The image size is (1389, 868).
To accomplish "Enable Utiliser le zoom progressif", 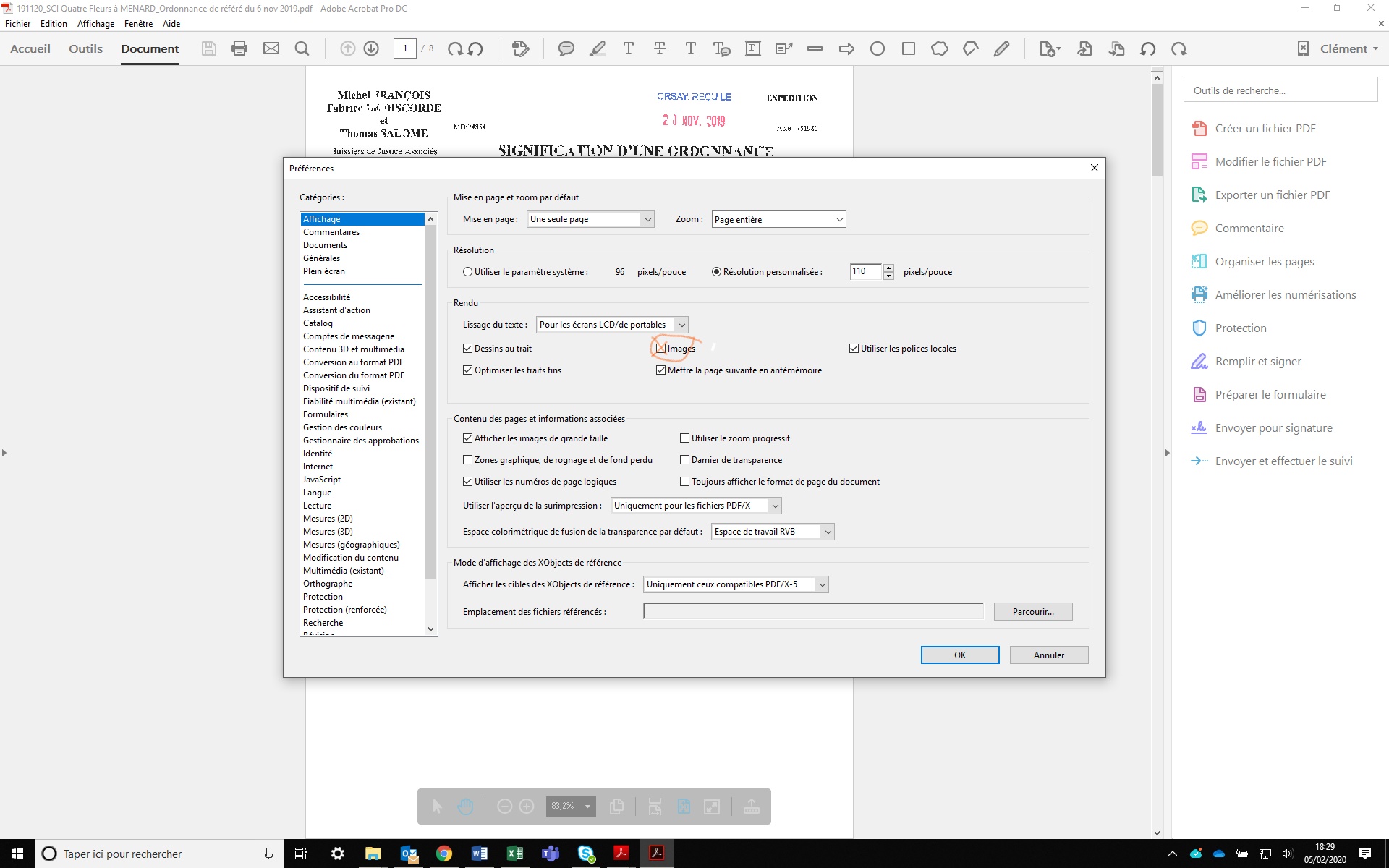I will 684,438.
